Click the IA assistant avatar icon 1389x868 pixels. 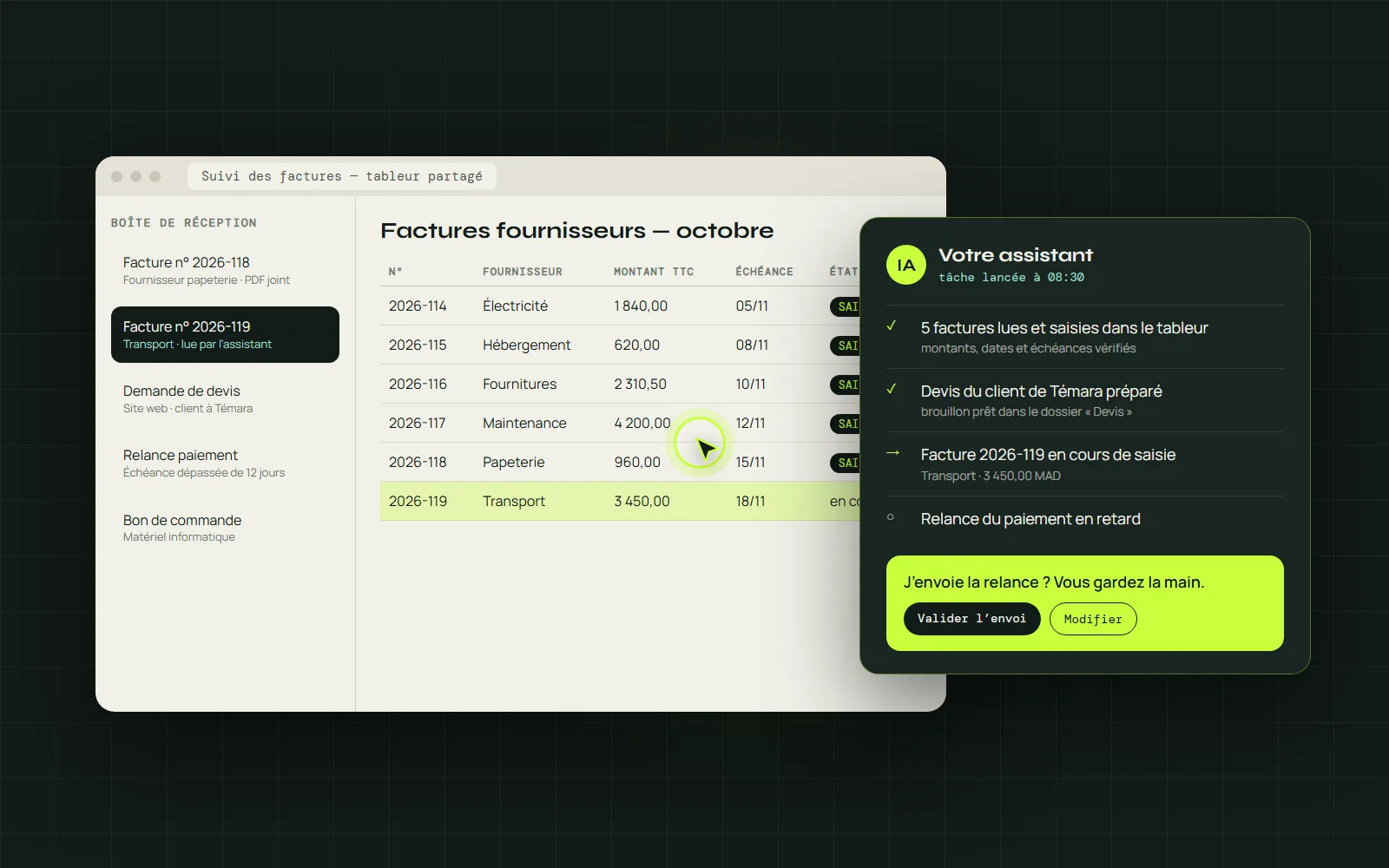coord(906,265)
